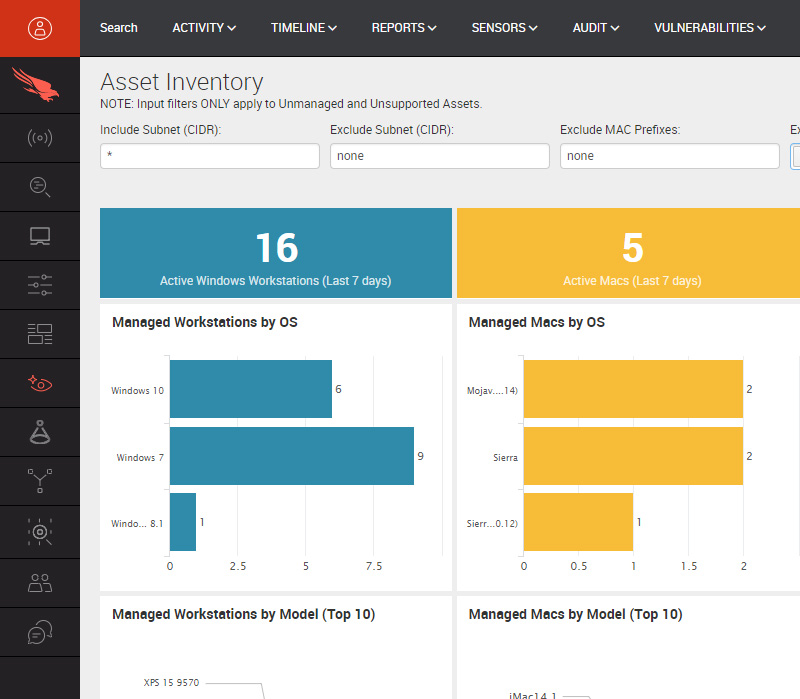Click the Include Subnet (CIDR) input field
The height and width of the screenshot is (699, 800).
(x=210, y=156)
